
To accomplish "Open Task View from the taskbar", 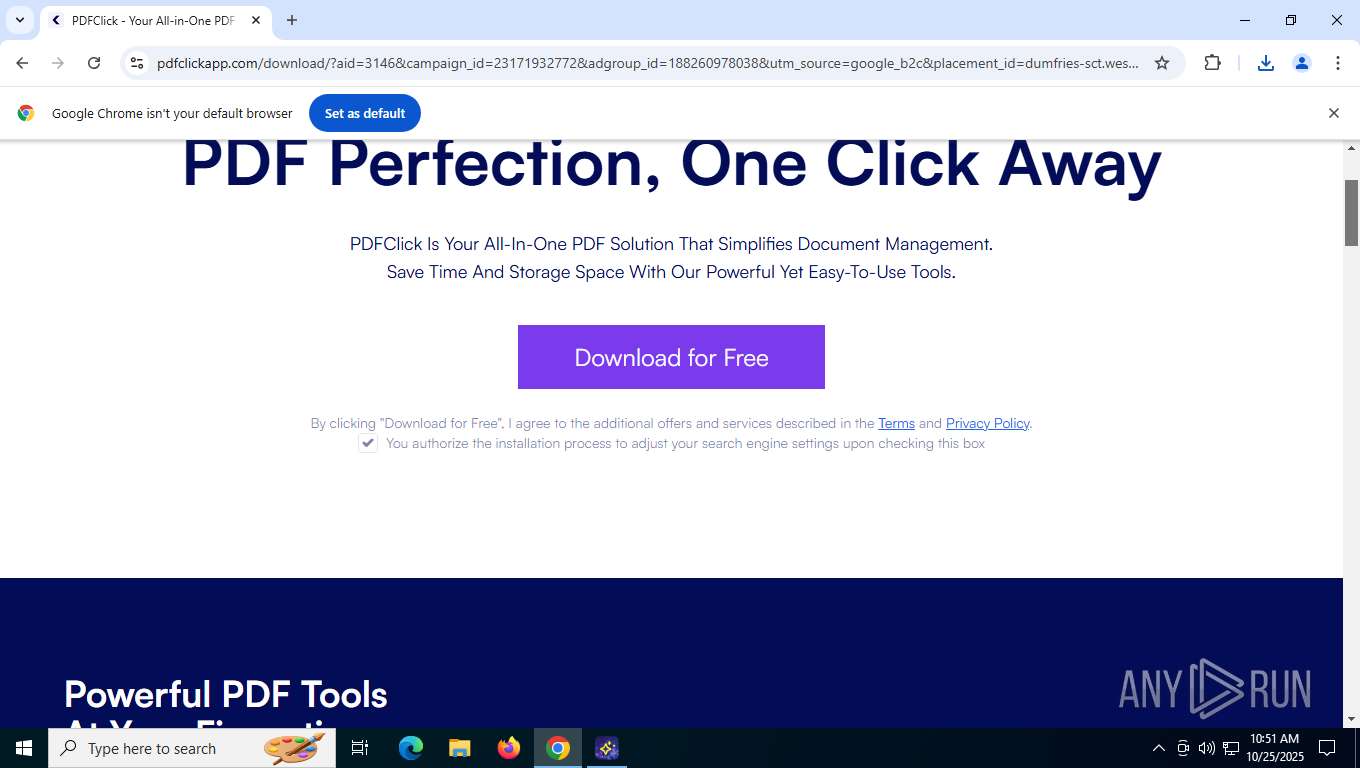I will coord(360,748).
